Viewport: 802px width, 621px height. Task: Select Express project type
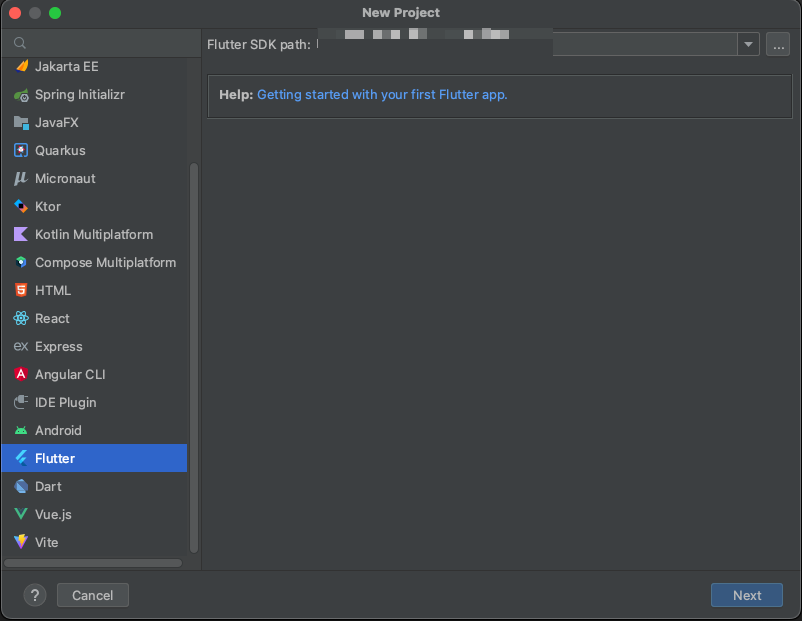[95, 346]
